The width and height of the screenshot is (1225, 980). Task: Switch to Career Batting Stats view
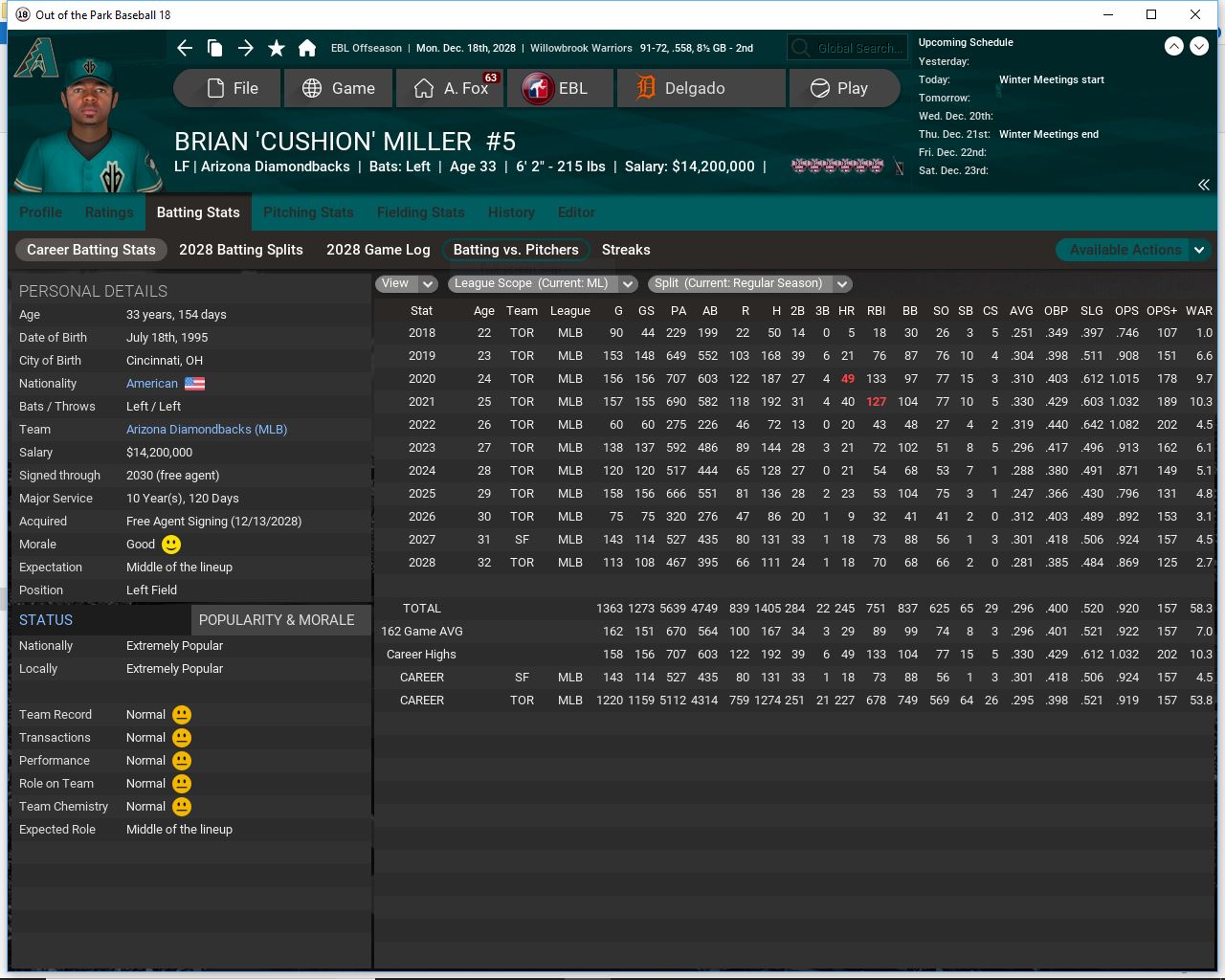click(91, 250)
